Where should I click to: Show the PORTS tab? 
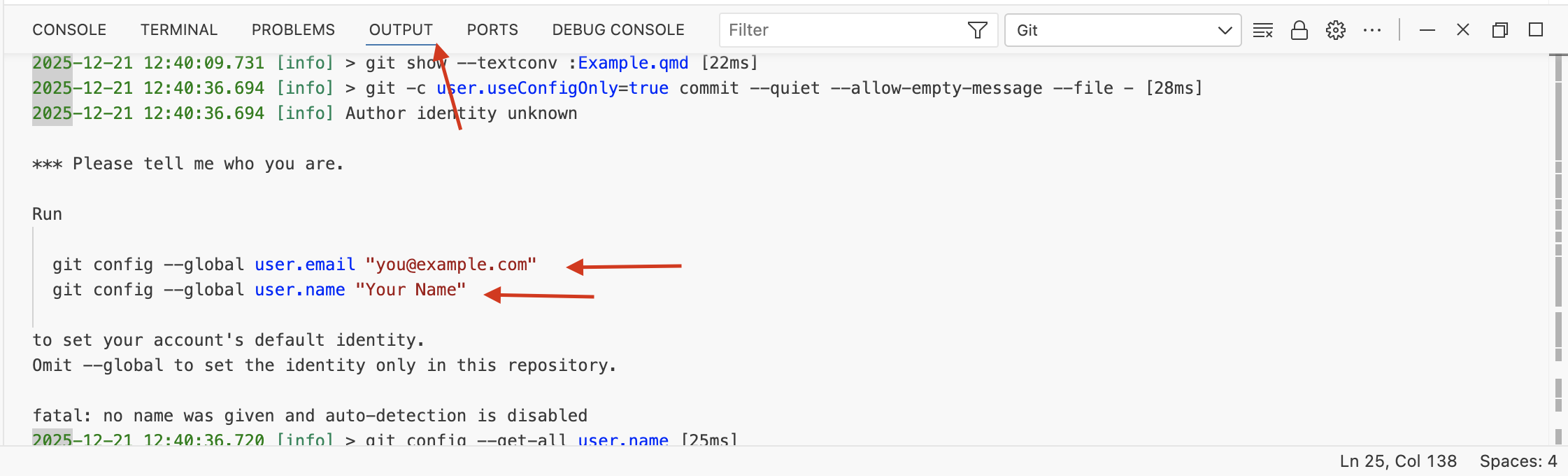click(x=492, y=30)
